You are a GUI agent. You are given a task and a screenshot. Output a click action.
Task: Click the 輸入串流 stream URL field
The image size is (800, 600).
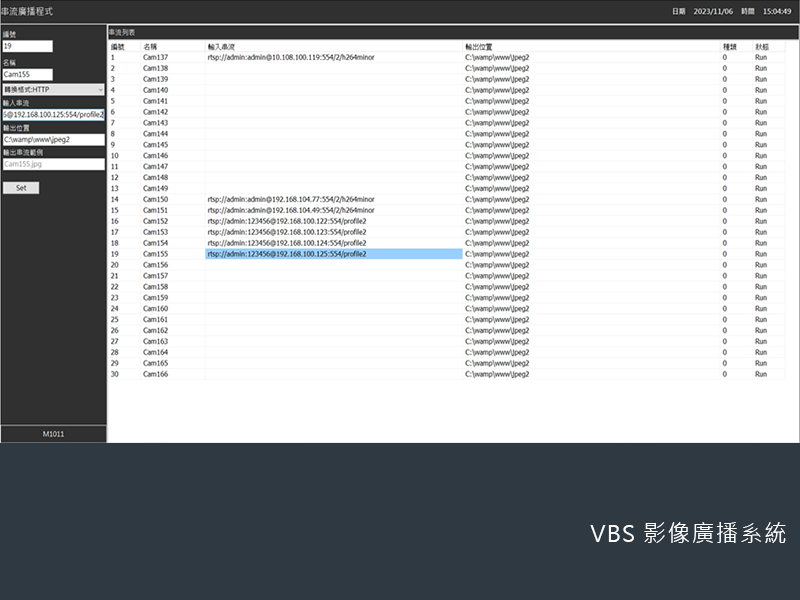click(54, 115)
